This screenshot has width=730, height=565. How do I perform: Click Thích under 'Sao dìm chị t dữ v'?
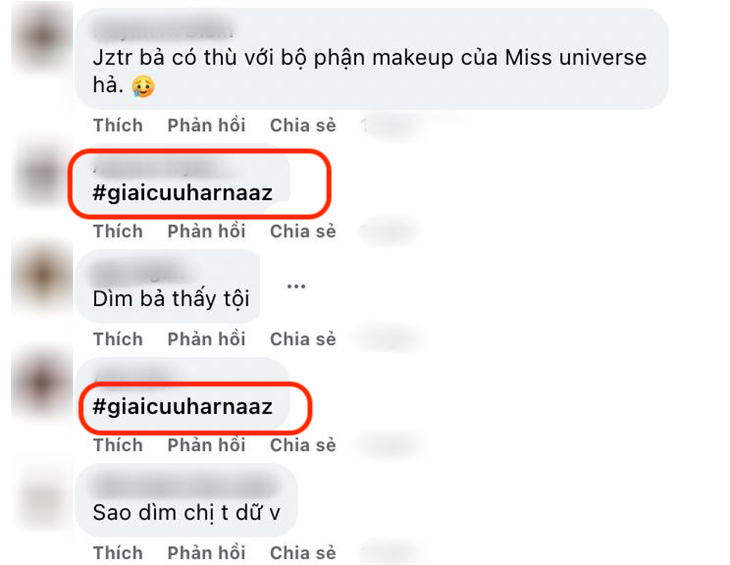coord(118,553)
